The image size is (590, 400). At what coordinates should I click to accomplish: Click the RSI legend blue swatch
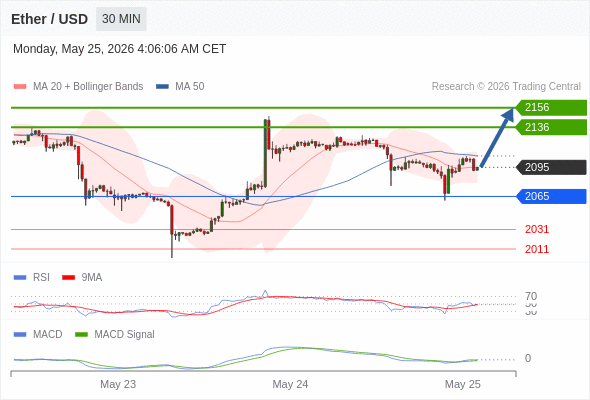[x=20, y=278]
